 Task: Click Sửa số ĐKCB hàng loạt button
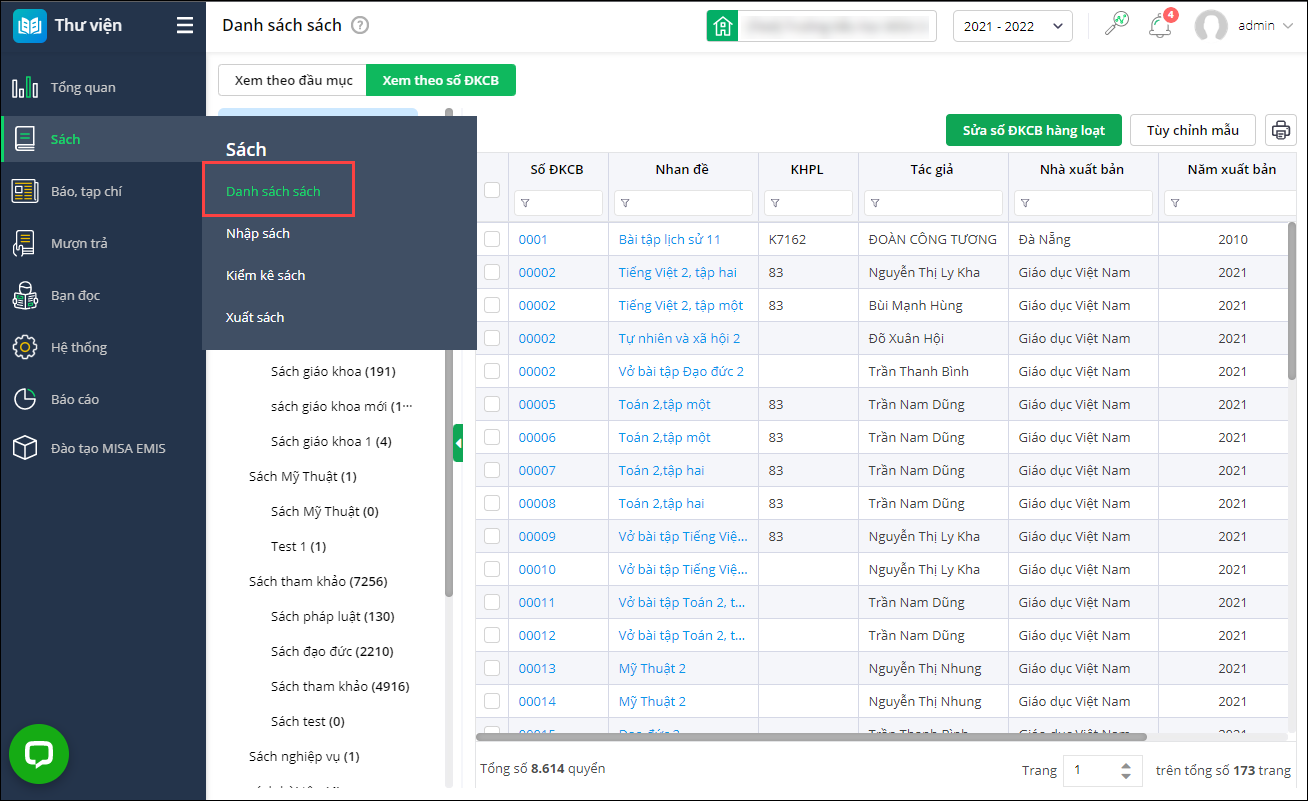[1034, 130]
